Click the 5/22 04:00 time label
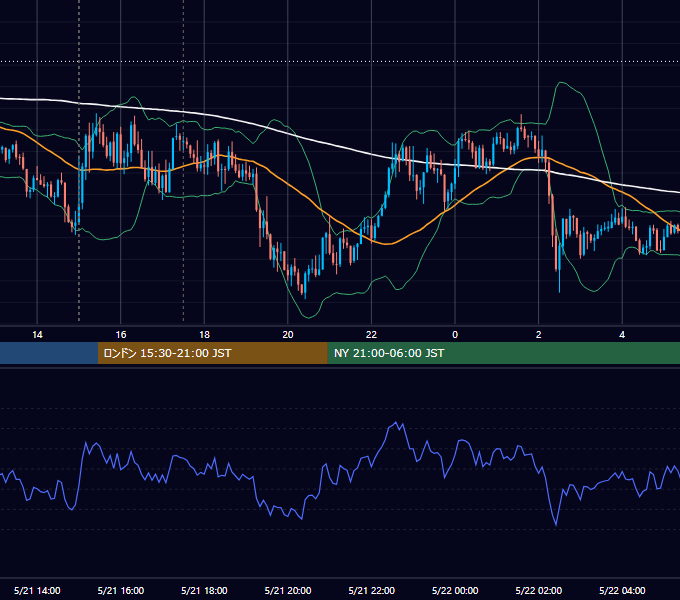The height and width of the screenshot is (600, 680). coord(622,590)
